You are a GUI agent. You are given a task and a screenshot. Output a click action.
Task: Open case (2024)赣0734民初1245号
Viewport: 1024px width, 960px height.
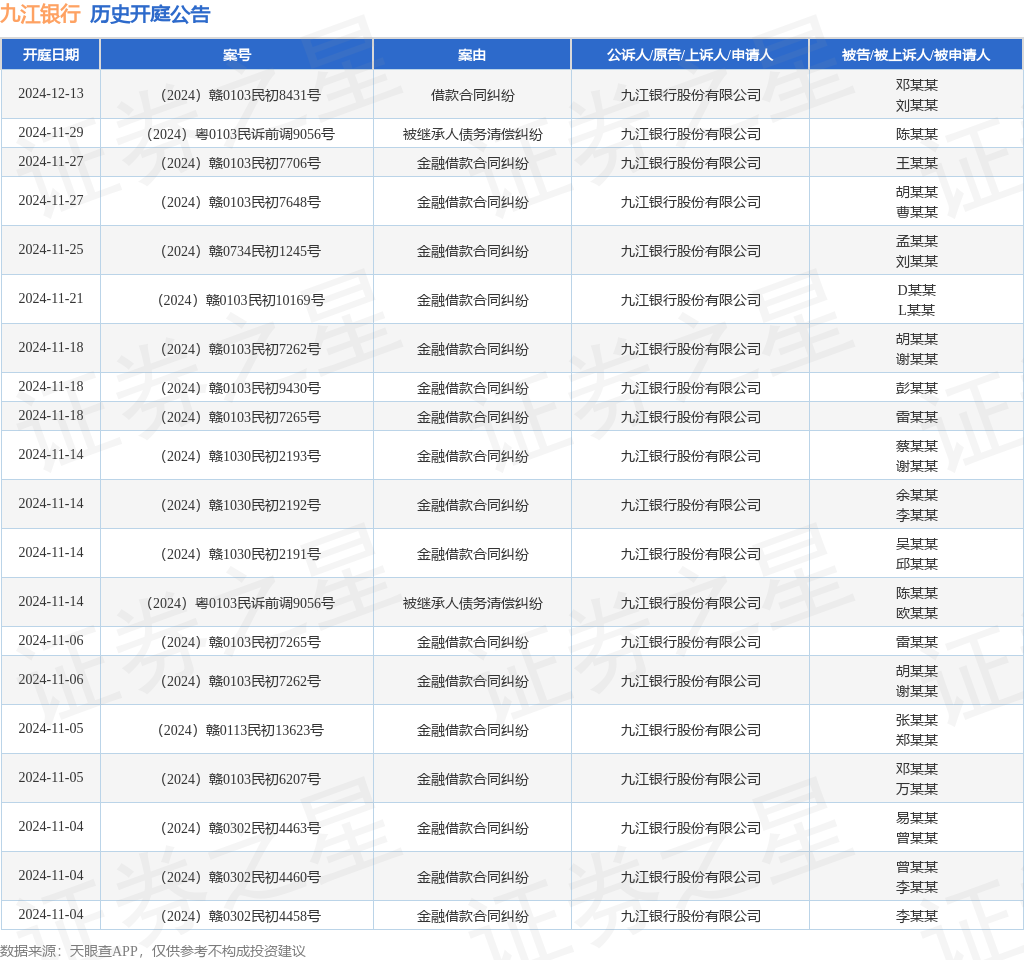237,251
